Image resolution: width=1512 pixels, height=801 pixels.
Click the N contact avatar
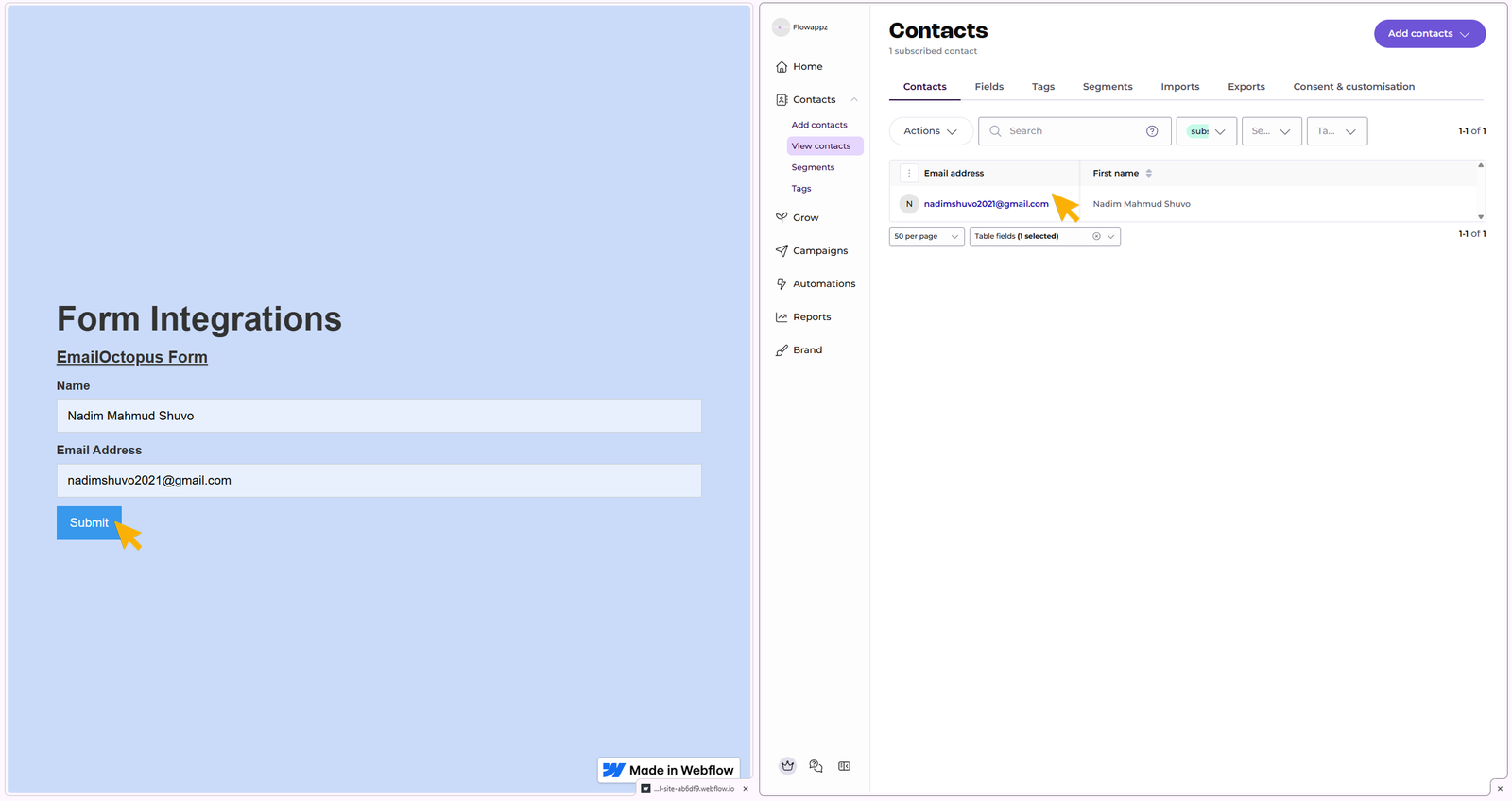(x=909, y=204)
